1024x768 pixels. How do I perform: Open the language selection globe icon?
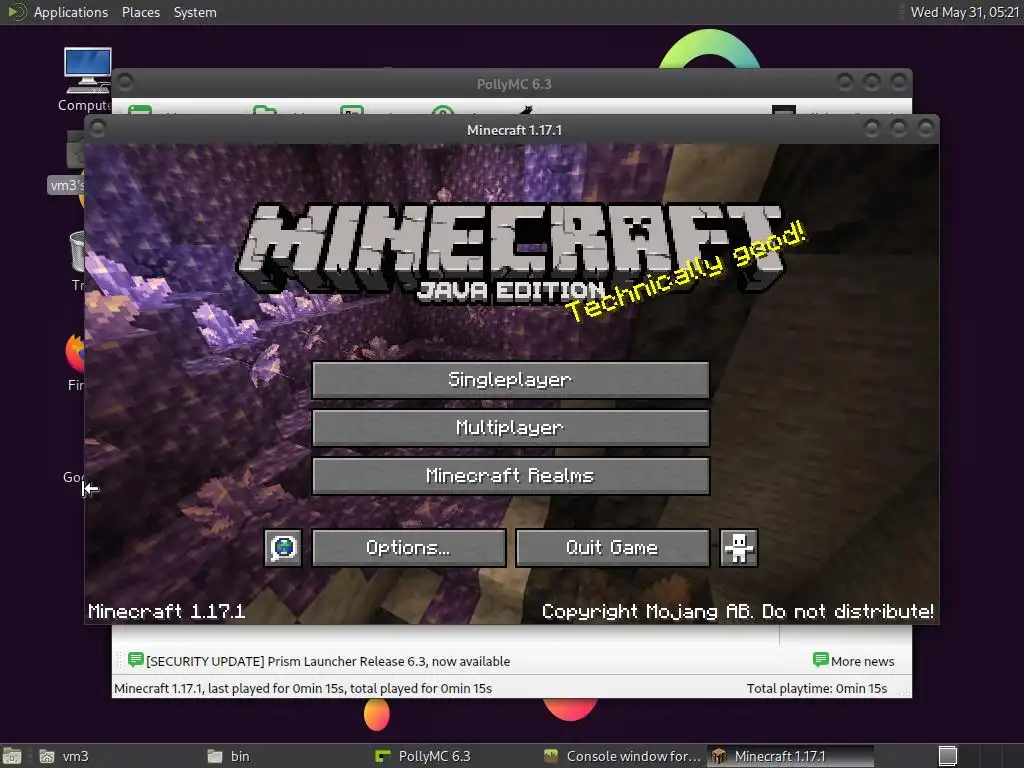(283, 548)
